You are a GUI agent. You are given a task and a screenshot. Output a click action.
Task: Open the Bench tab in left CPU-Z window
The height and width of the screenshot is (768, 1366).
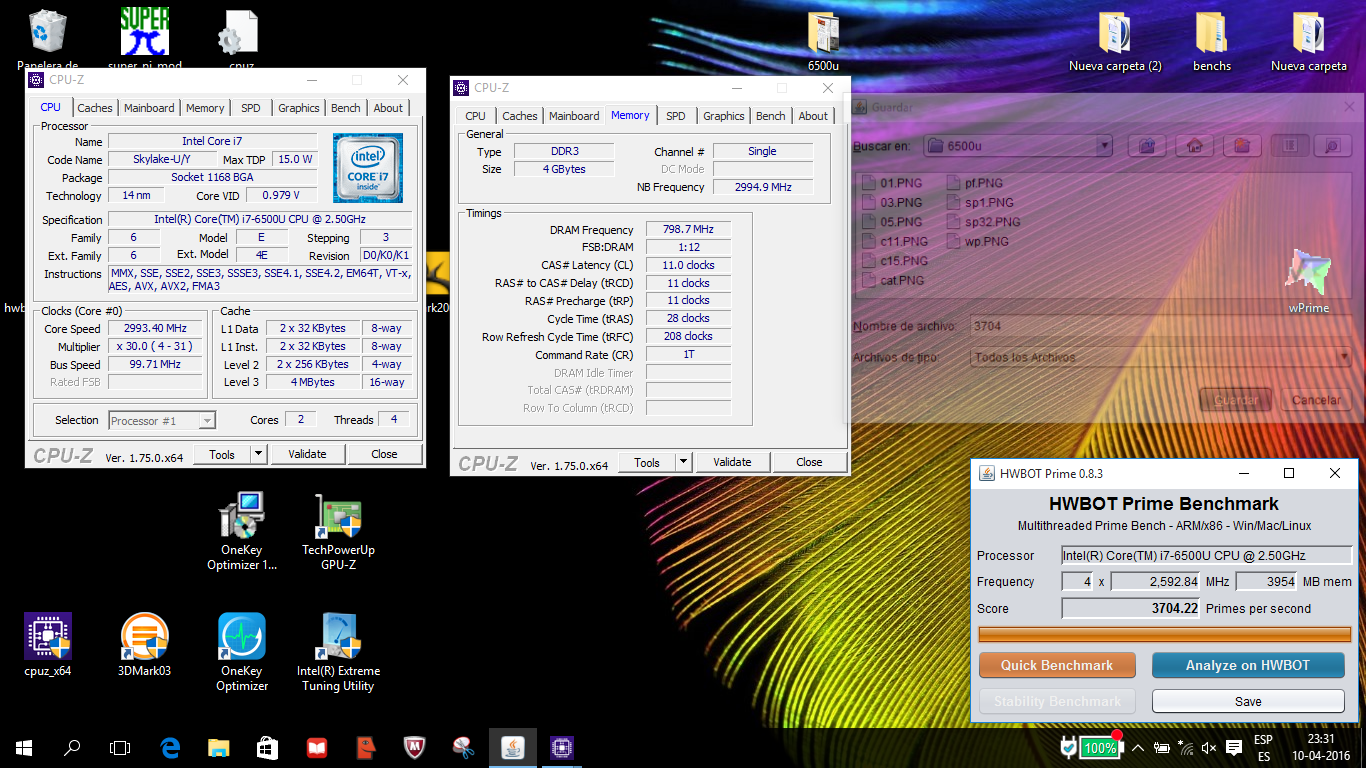(x=346, y=108)
